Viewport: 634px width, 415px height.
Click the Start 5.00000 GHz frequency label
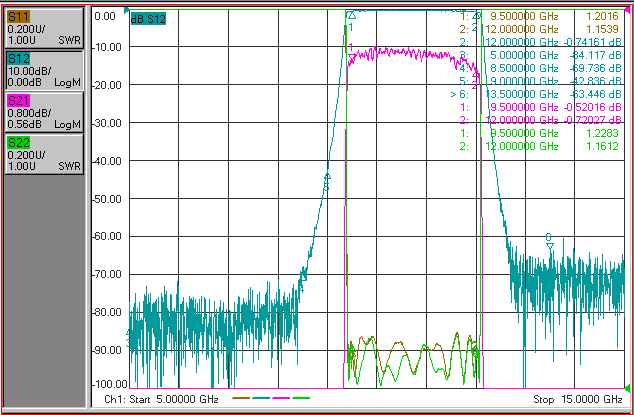(161, 400)
